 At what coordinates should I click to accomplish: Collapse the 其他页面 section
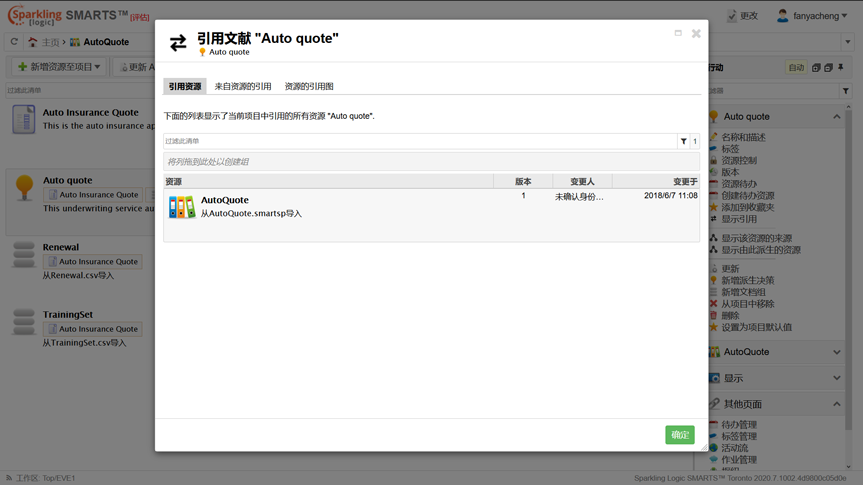click(836, 404)
